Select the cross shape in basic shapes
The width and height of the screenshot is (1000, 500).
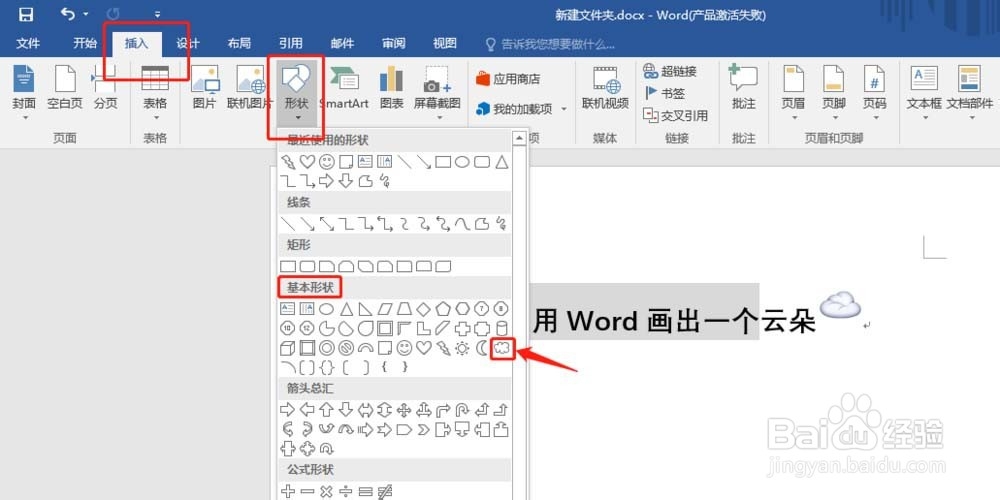[x=462, y=328]
